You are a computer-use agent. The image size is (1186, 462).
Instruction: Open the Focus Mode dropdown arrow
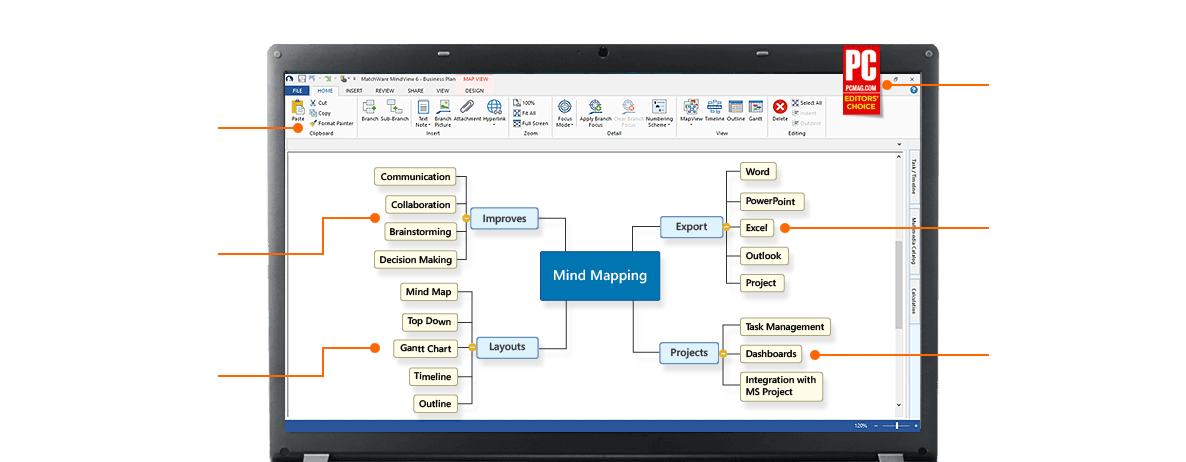pyautogui.click(x=572, y=126)
